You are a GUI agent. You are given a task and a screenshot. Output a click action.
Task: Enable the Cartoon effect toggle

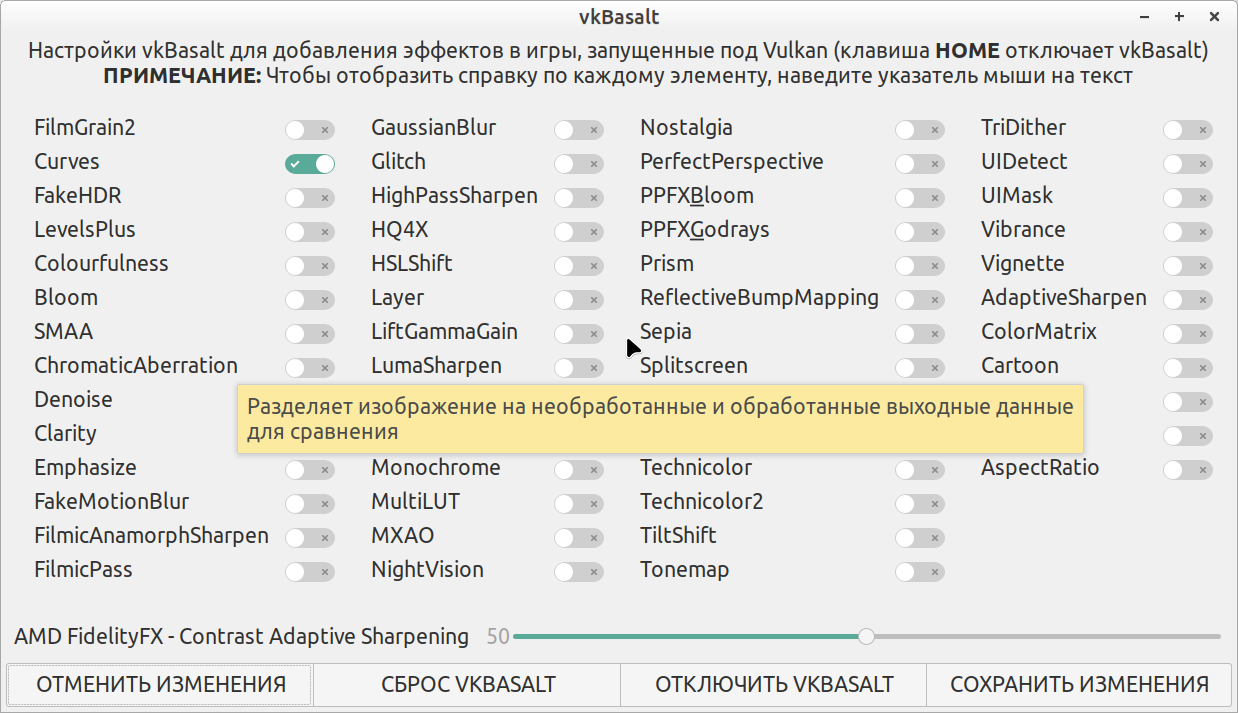pos(1187,368)
